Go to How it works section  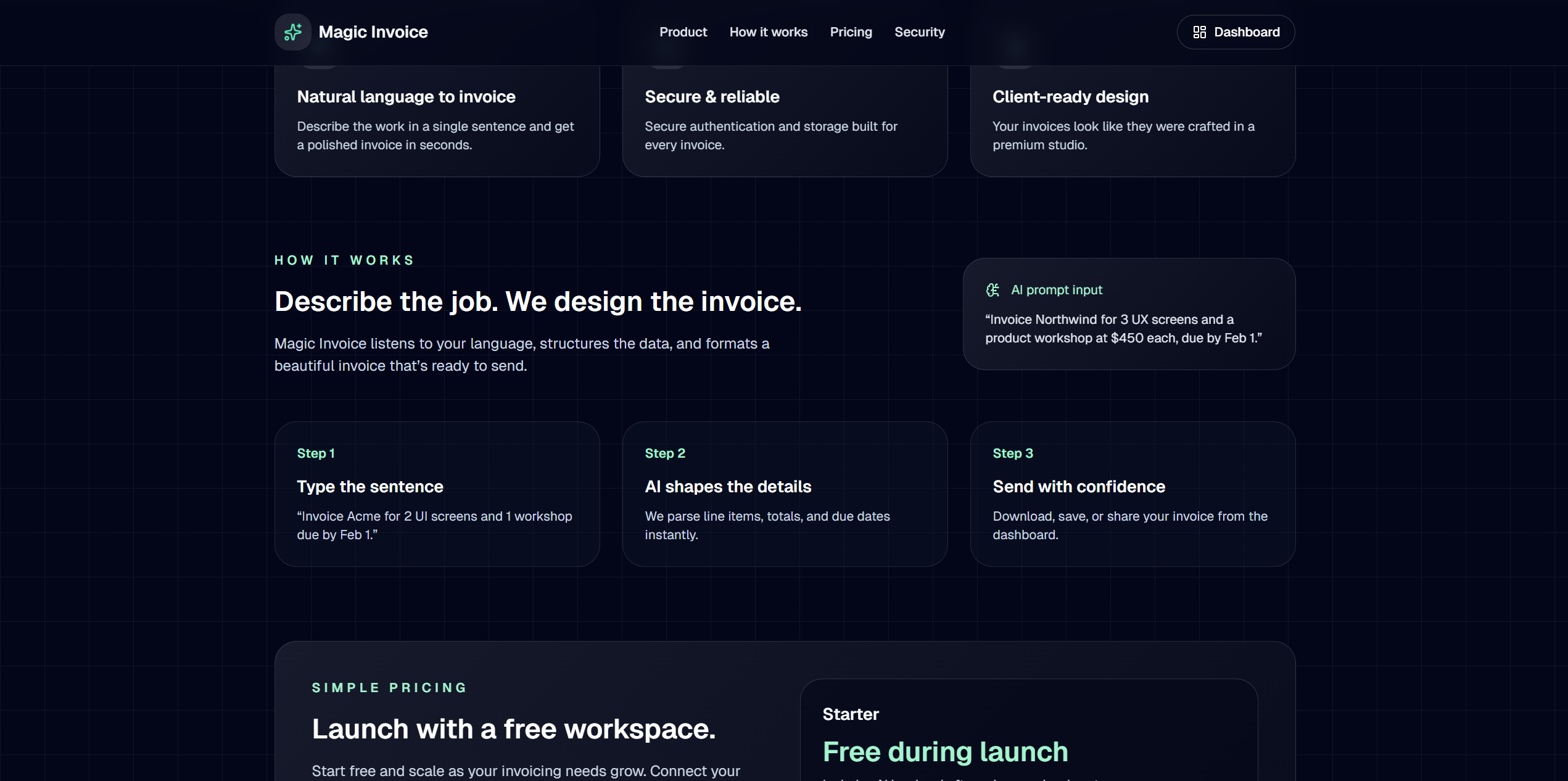coord(768,32)
